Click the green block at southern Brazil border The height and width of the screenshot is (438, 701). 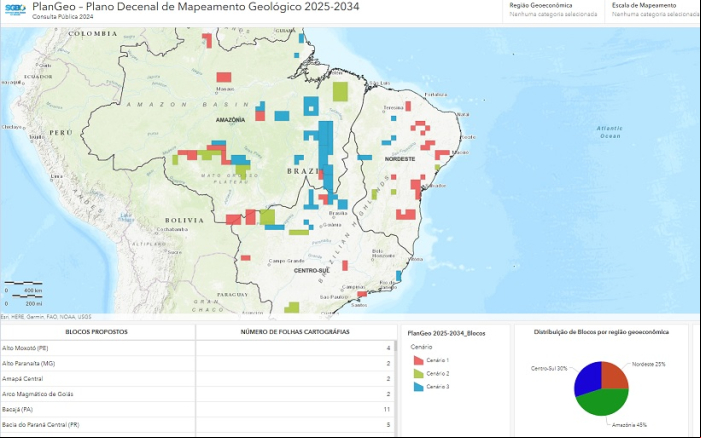(292, 307)
